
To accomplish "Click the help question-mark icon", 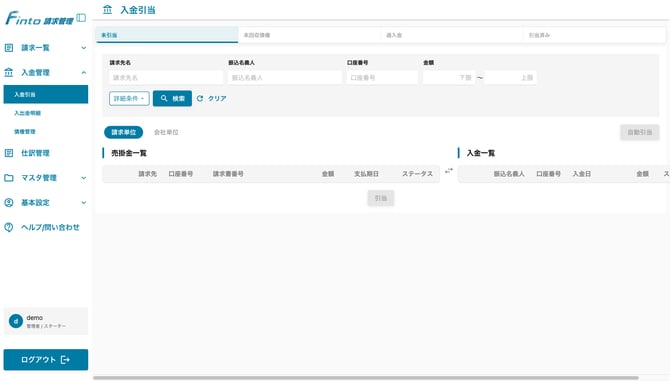I will click(x=9, y=227).
